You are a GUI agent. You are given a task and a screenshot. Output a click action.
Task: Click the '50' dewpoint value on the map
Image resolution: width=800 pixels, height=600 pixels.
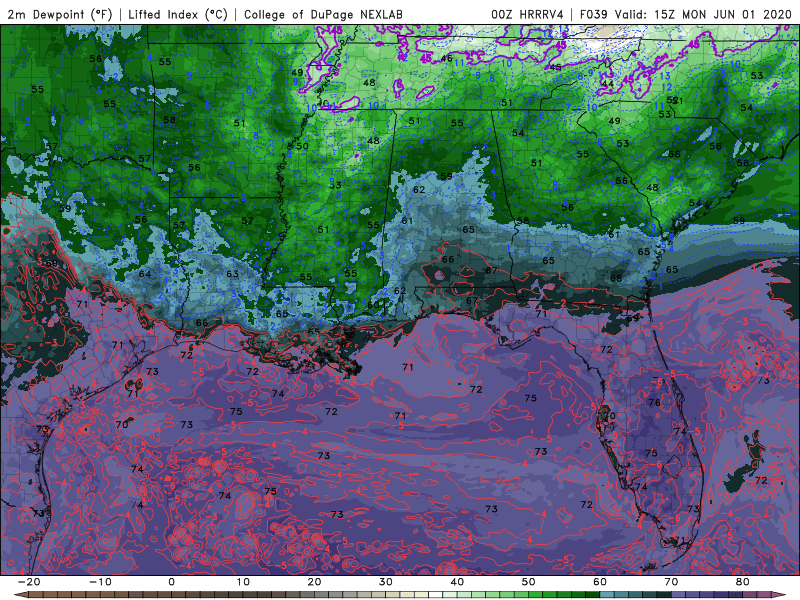(303, 146)
